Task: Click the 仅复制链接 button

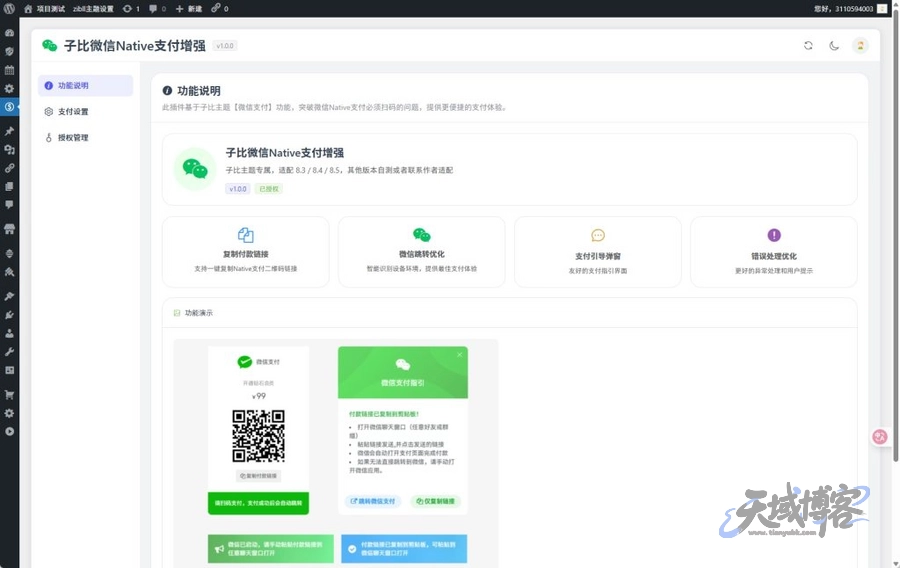Action: [436, 501]
